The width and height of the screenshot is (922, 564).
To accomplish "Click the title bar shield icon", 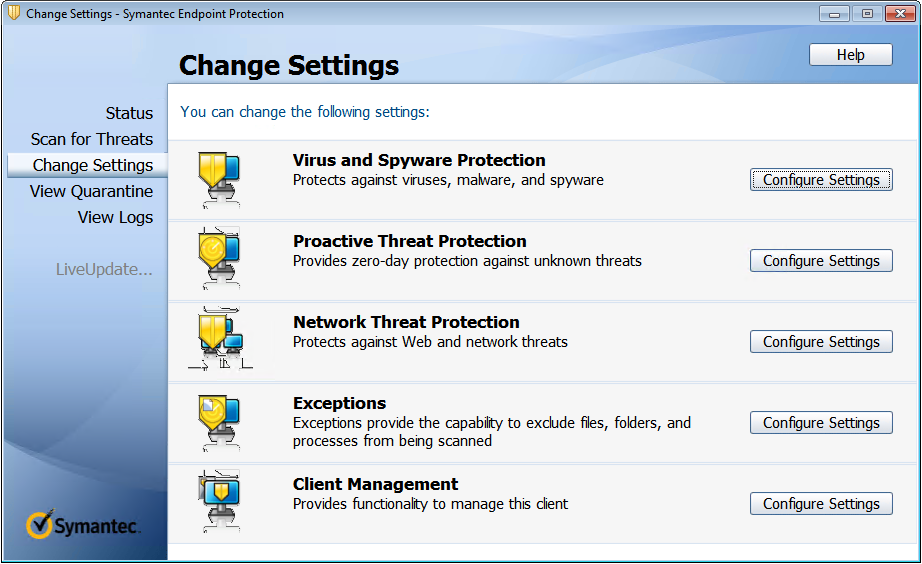I will 13,14.
